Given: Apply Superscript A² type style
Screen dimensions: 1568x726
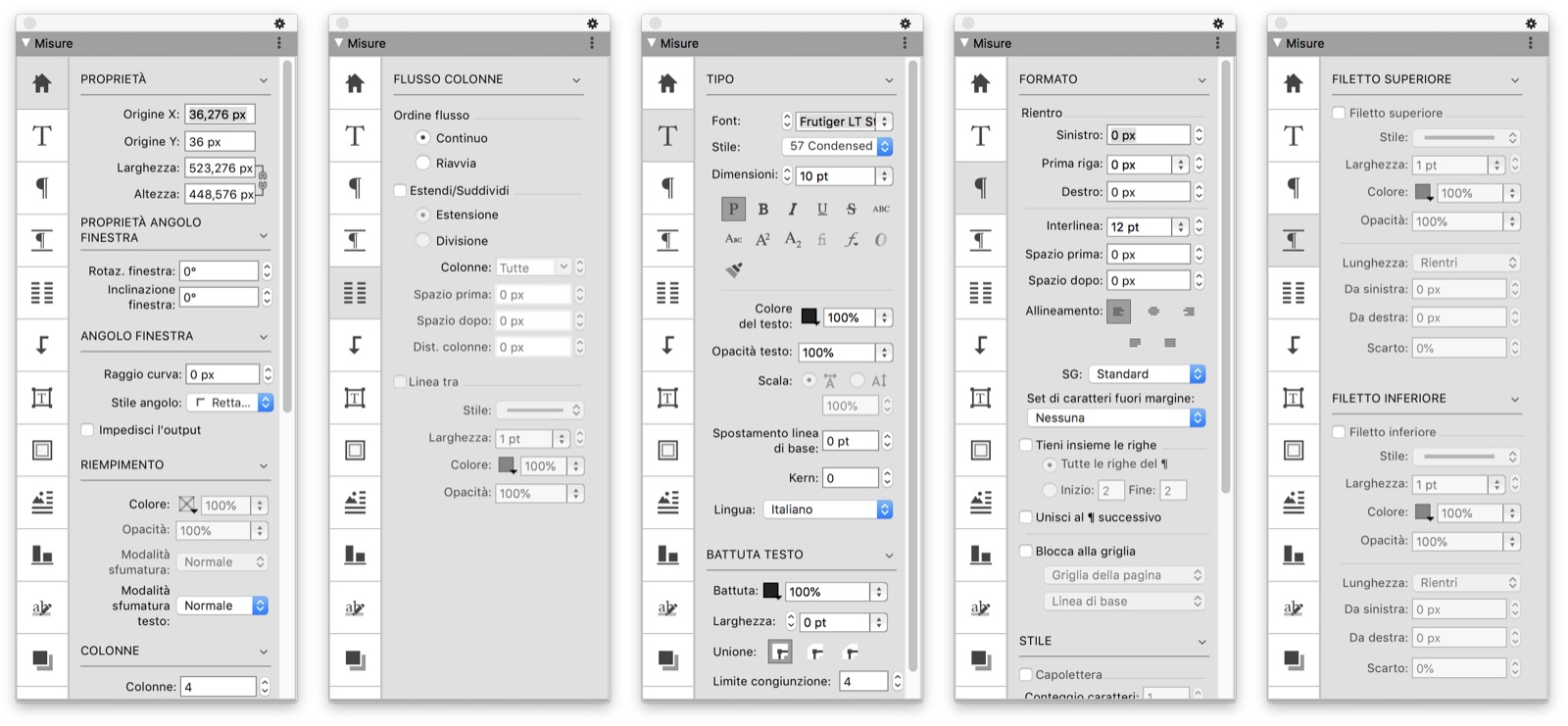Looking at the screenshot, I should pos(762,239).
